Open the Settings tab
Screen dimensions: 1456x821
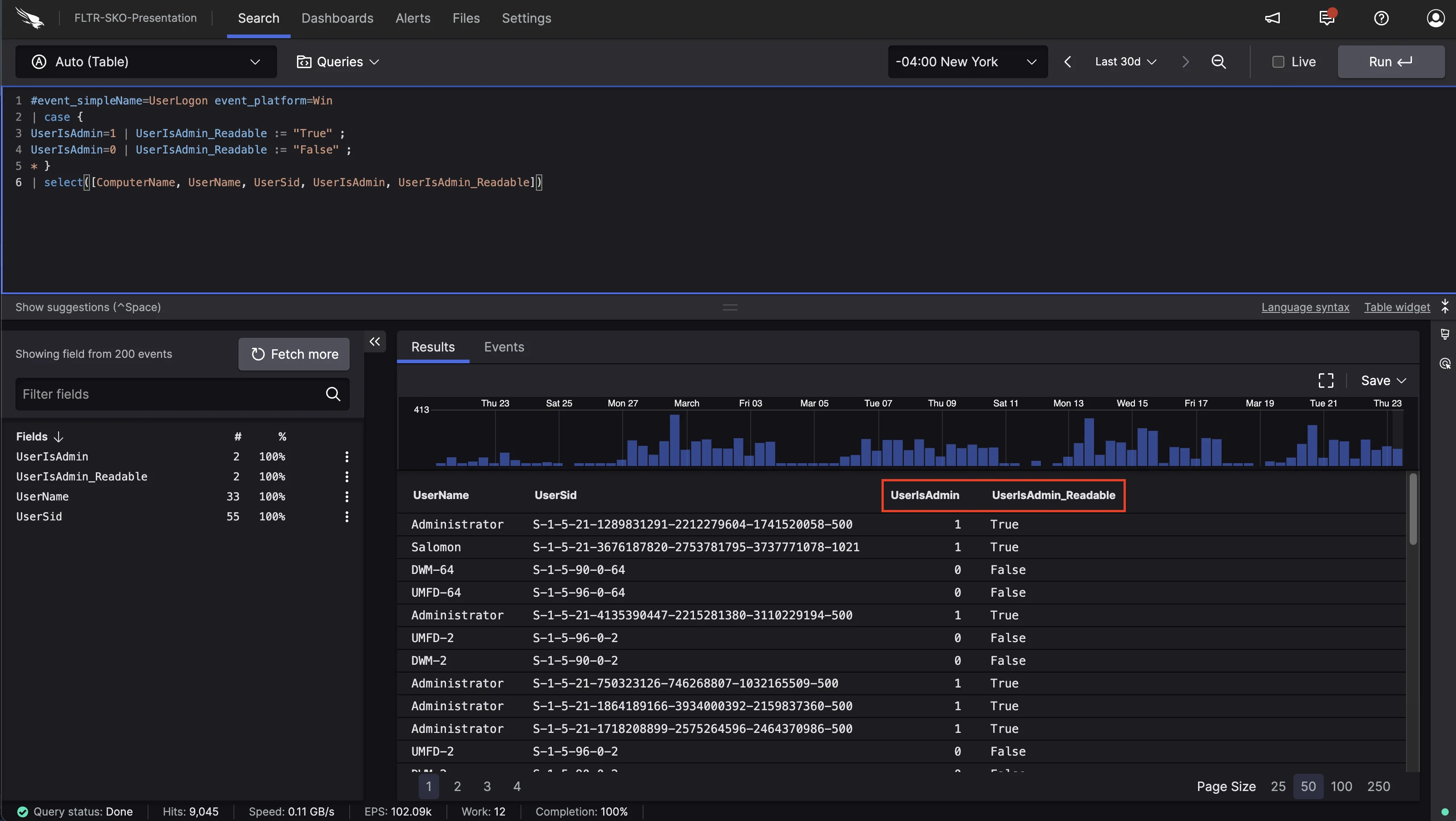[x=526, y=18]
